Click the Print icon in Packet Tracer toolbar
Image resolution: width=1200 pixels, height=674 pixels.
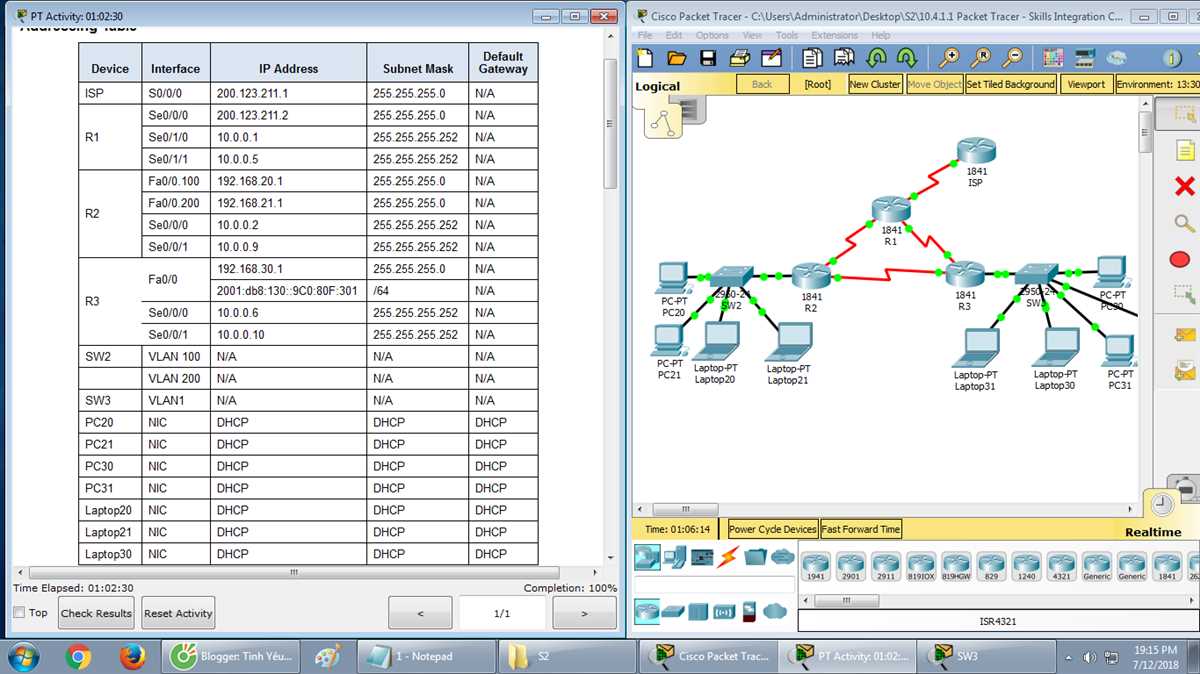738,58
